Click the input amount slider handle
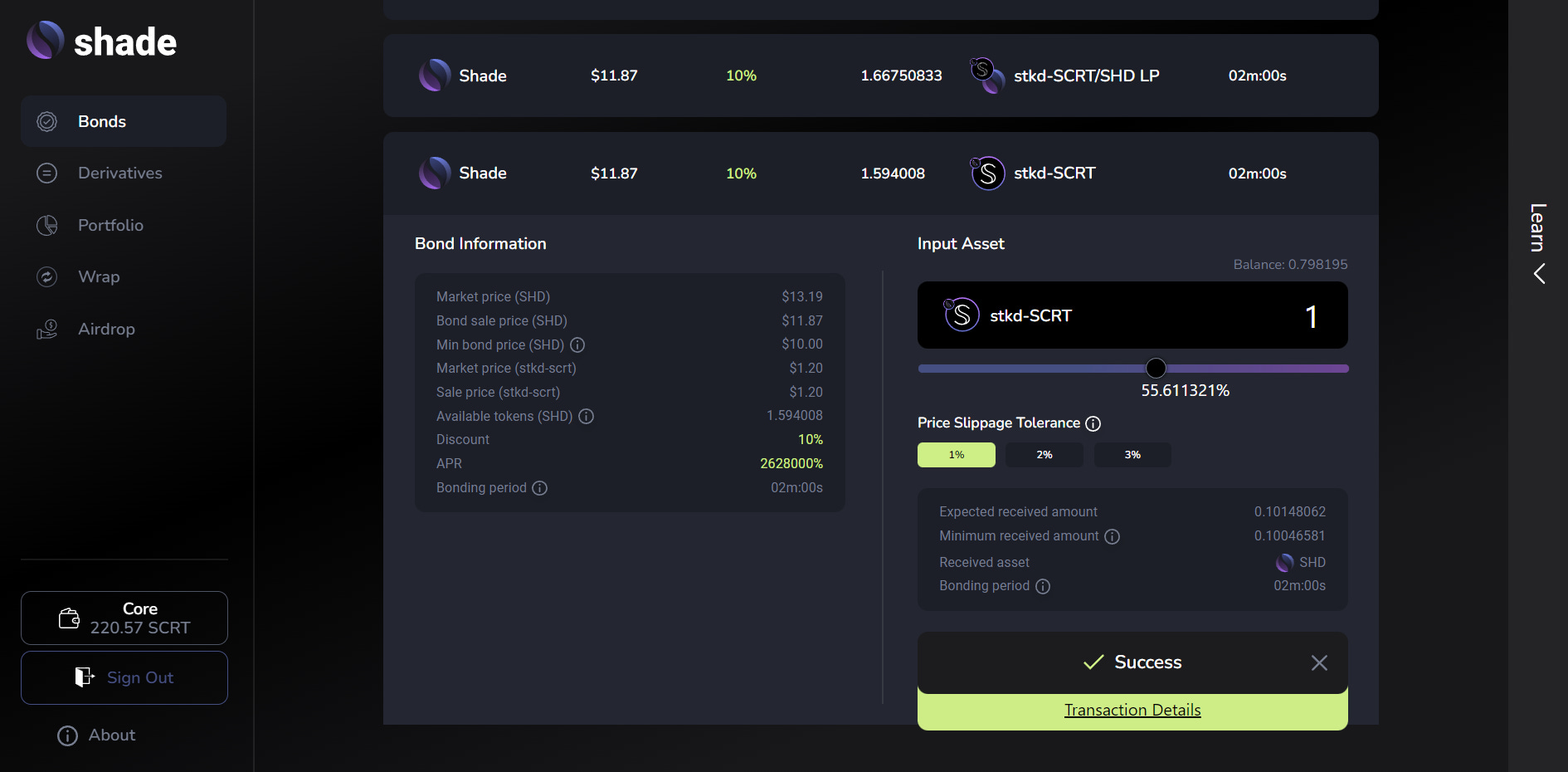 tap(1156, 368)
